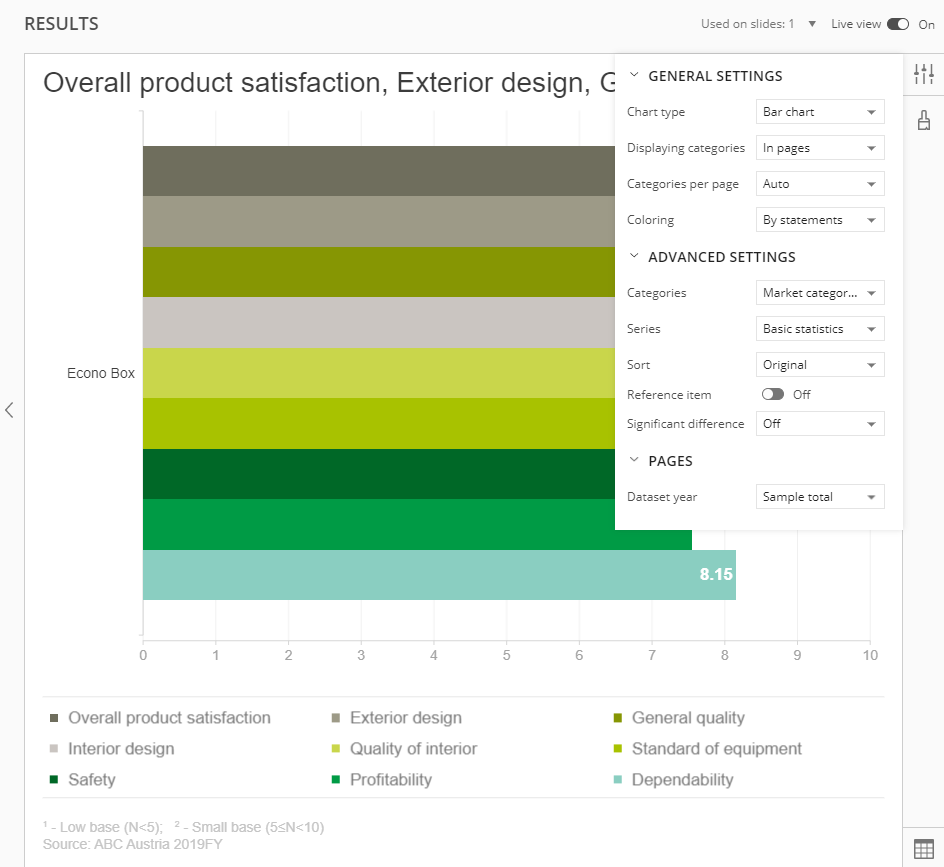Toggle Standard of equipment legend item
The height and width of the screenshot is (867, 944).
[x=707, y=748]
